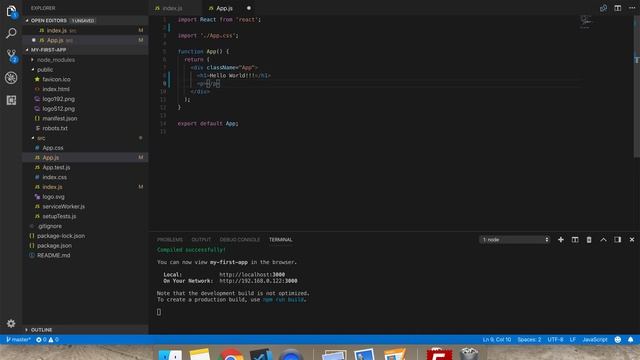Screen dimensions: 640x360
Task: Open package-lock.json file
Action: click(85, 236)
